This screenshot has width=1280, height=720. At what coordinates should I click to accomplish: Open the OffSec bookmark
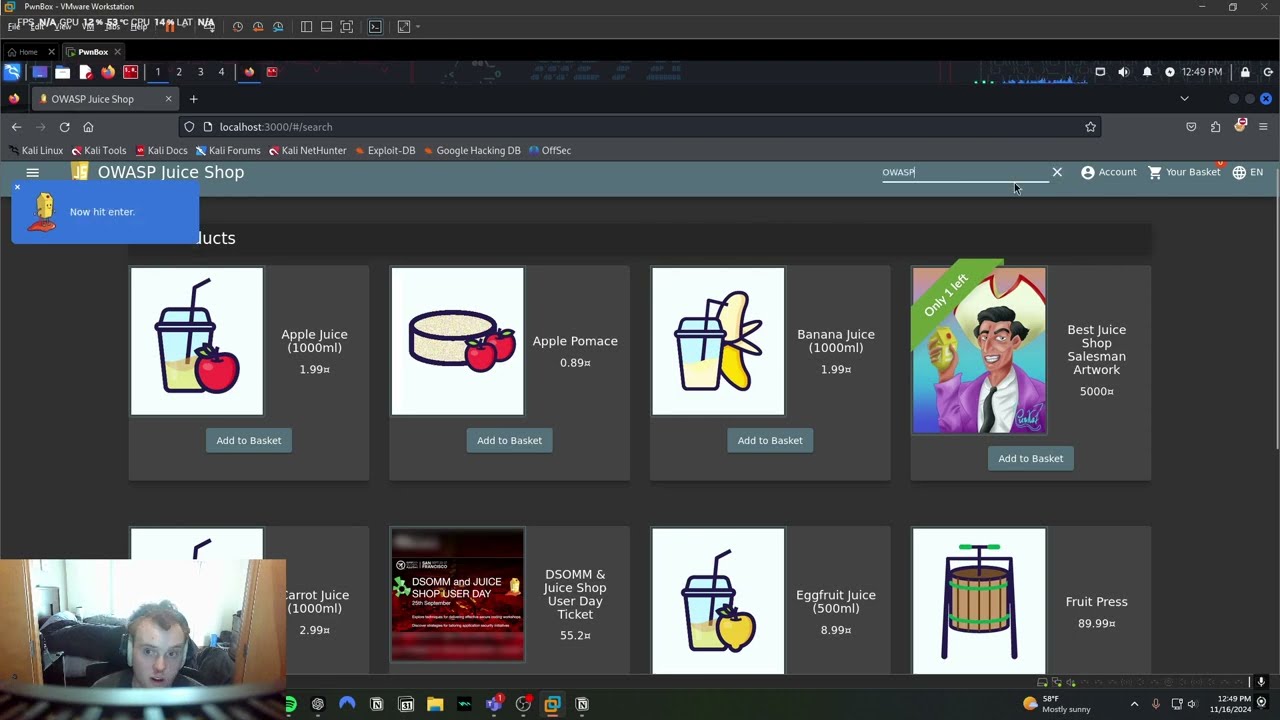coord(550,150)
